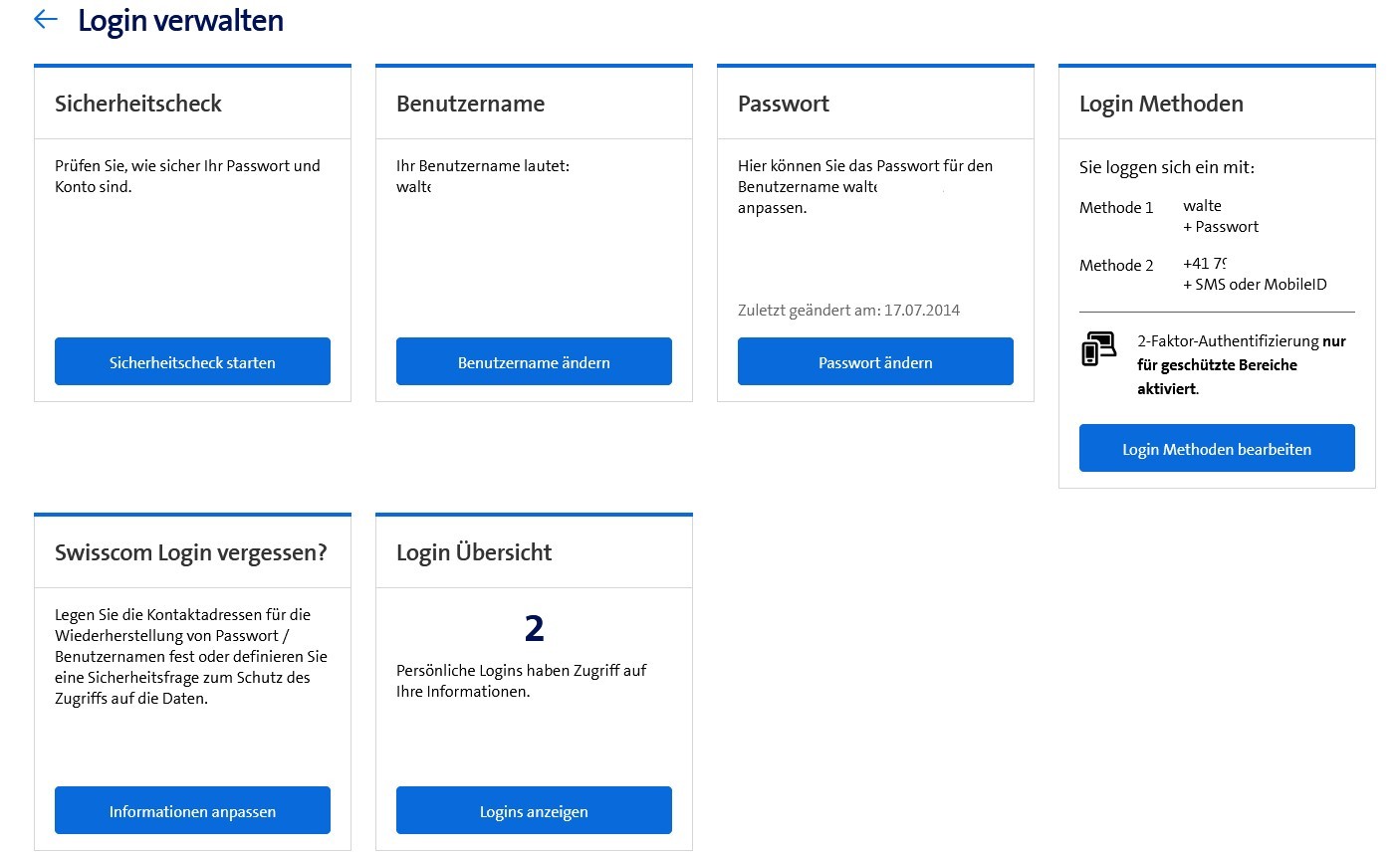The width and height of the screenshot is (1400, 855).
Task: Click the Benutzername card heading
Action: pyautogui.click(x=470, y=104)
